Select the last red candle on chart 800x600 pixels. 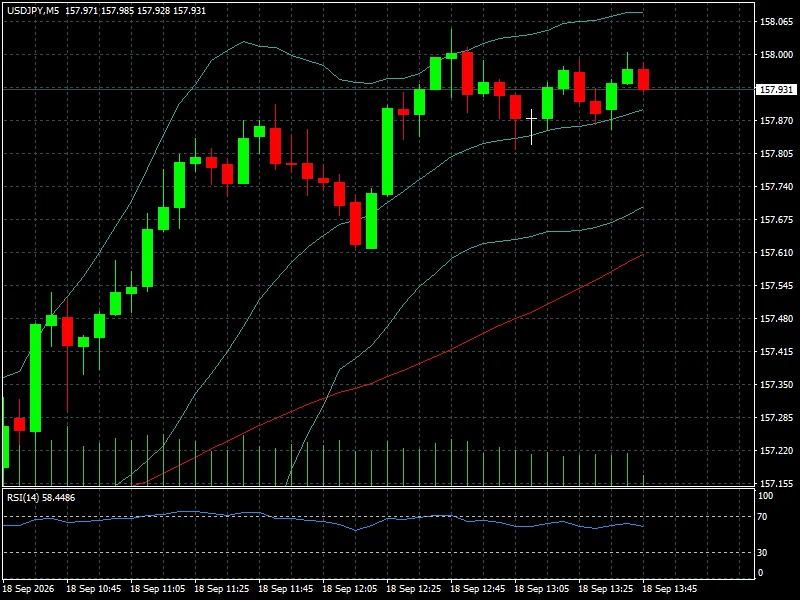pyautogui.click(x=643, y=79)
